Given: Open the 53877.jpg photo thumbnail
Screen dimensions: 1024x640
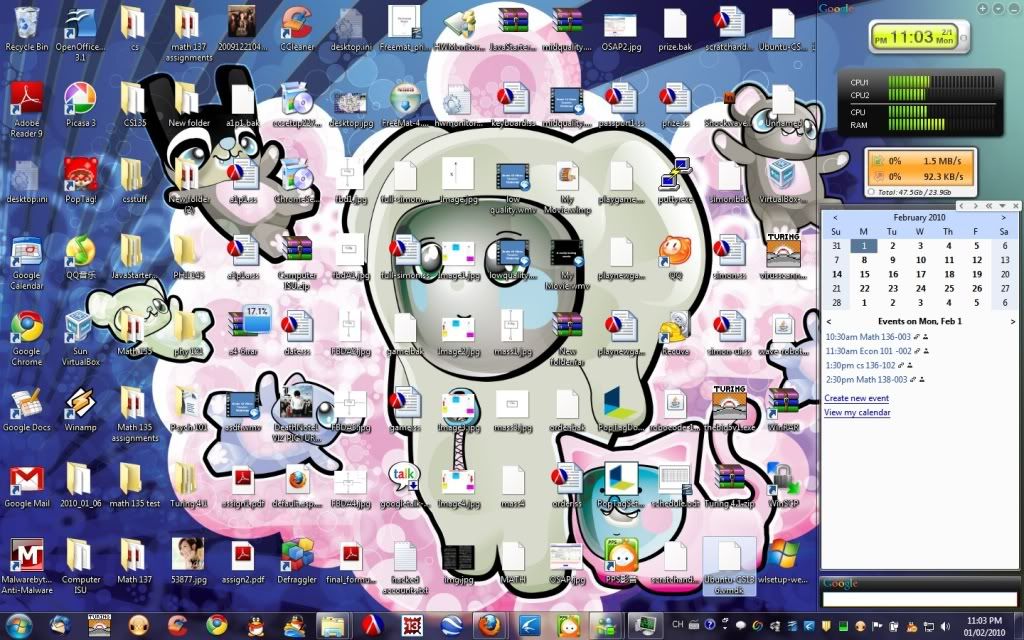Looking at the screenshot, I should [188, 562].
